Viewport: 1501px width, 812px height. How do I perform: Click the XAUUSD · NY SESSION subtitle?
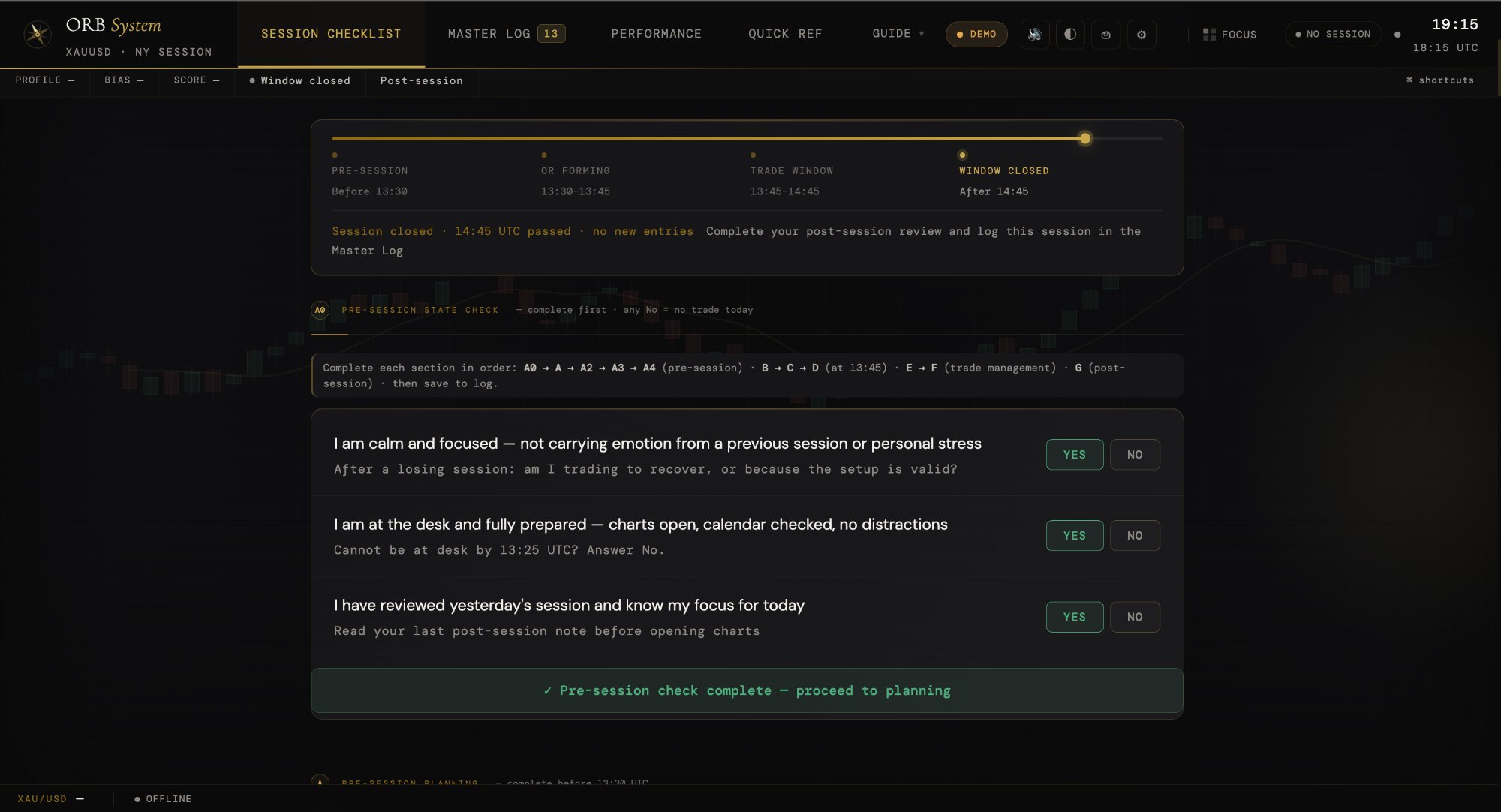point(139,52)
